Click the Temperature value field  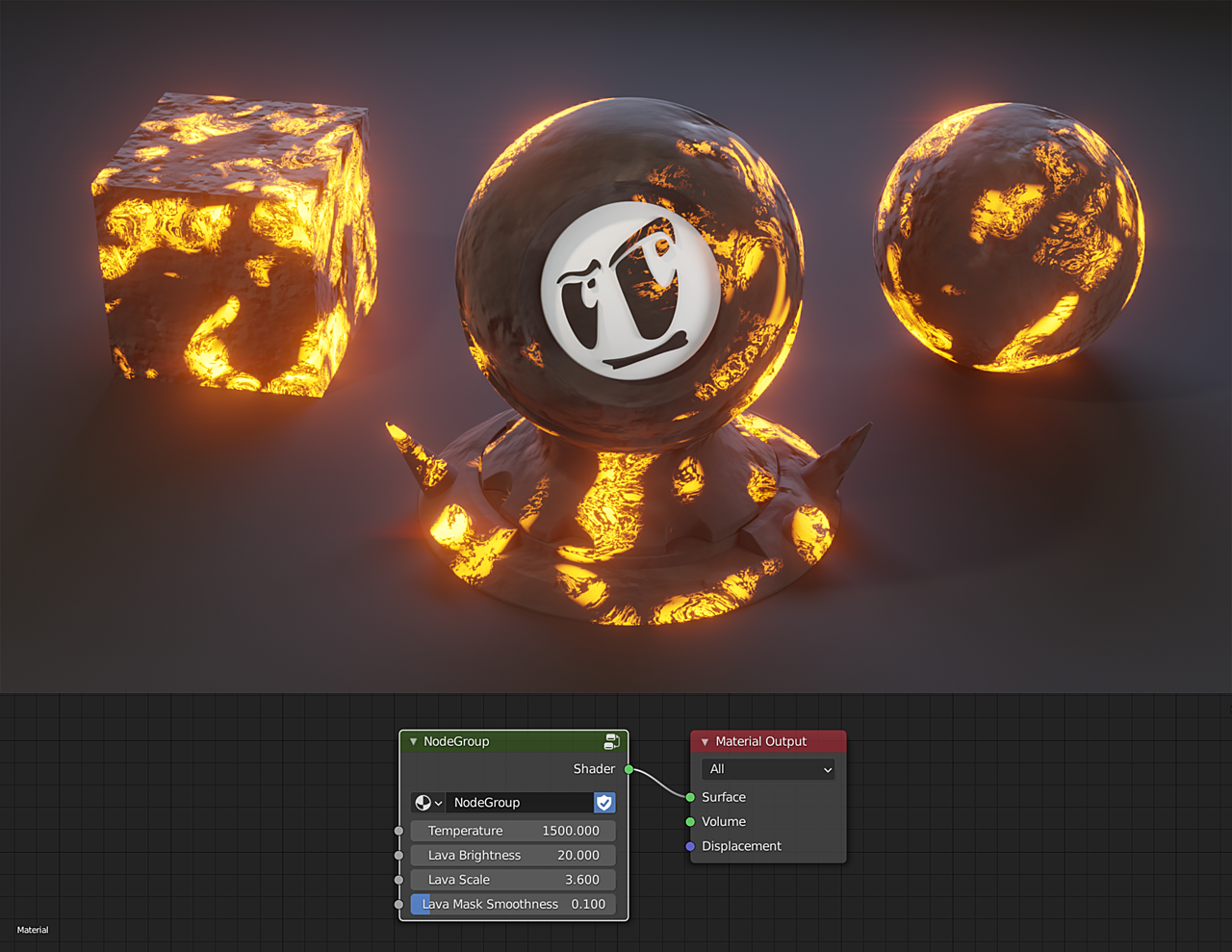[x=513, y=831]
